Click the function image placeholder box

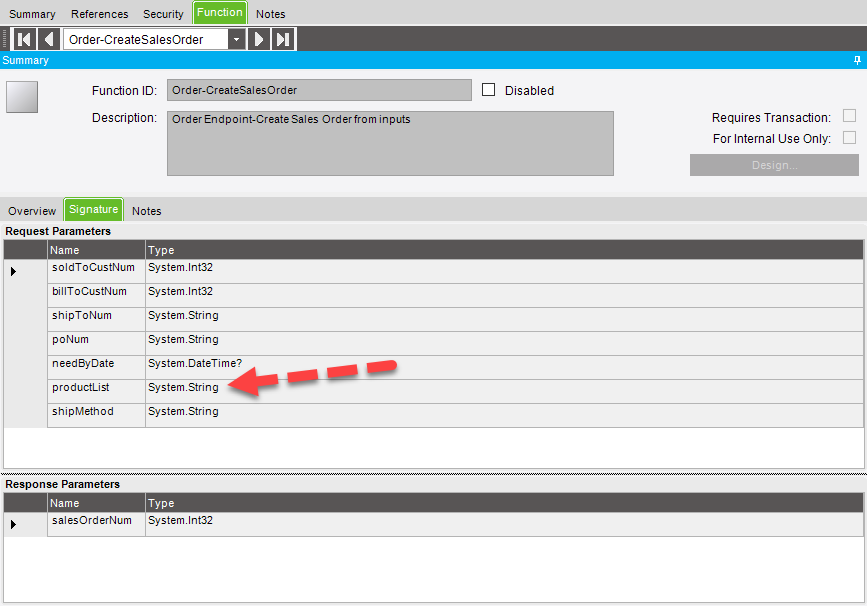point(22,97)
